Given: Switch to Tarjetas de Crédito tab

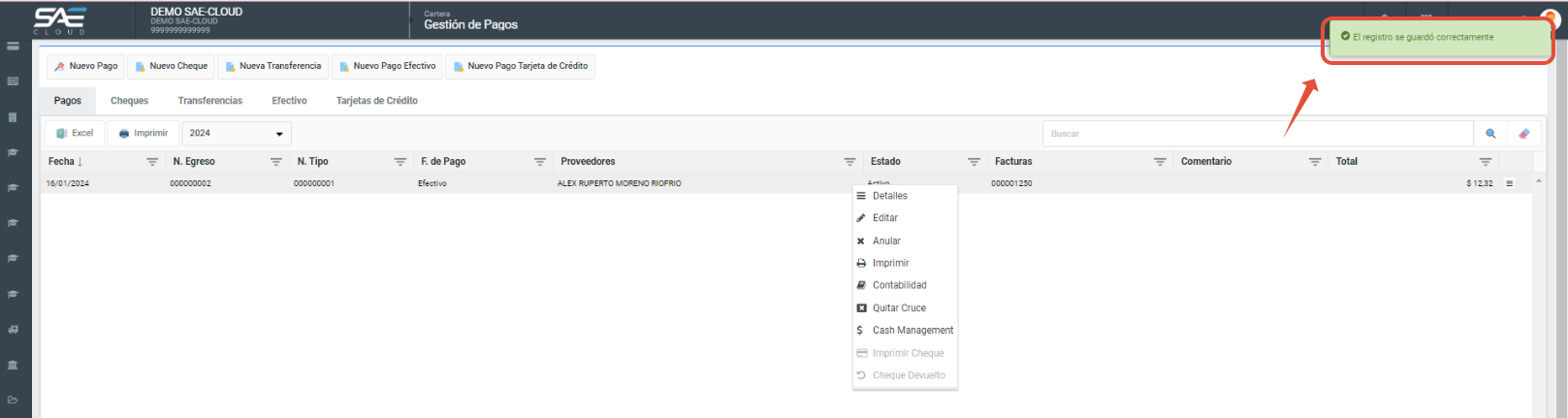Looking at the screenshot, I should click(x=377, y=101).
